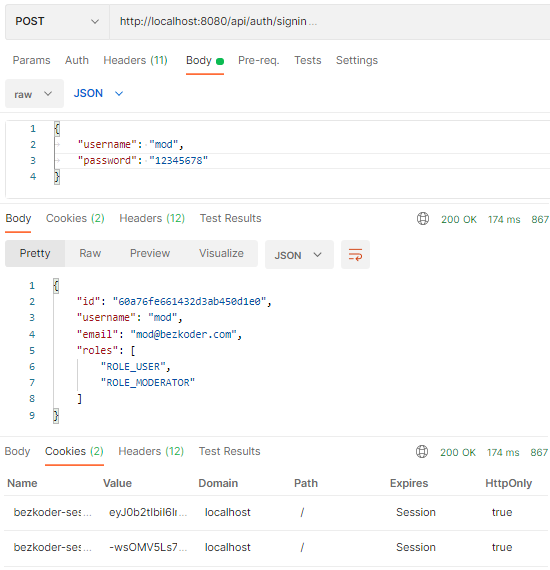This screenshot has width=550, height=570.
Task: Open Headers (12) tab in upper response panel
Action: (x=152, y=218)
